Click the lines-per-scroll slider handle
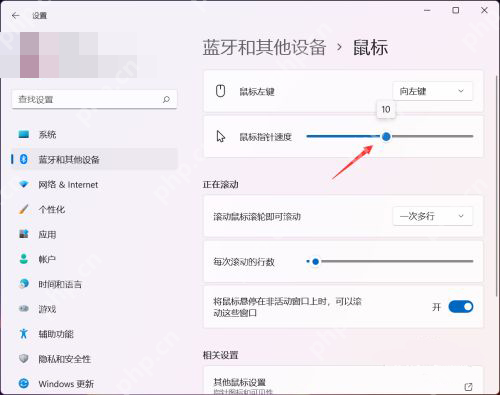 pos(315,262)
